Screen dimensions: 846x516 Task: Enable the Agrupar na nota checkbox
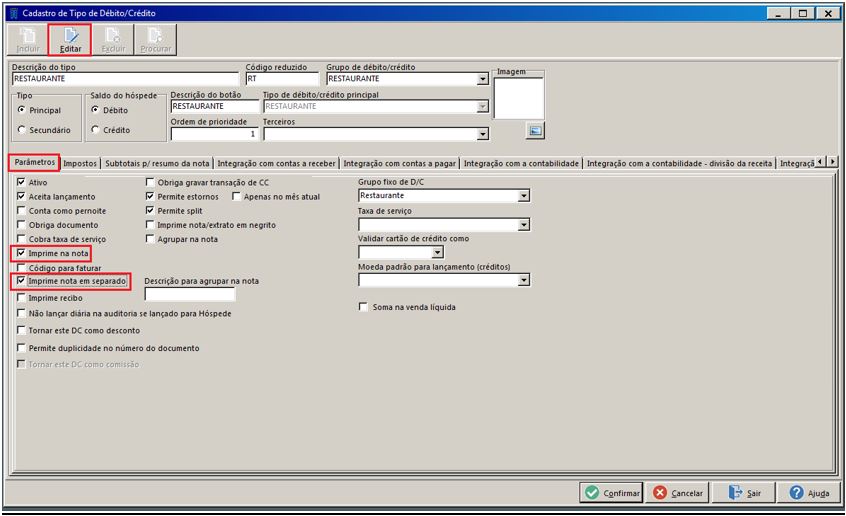click(x=150, y=238)
